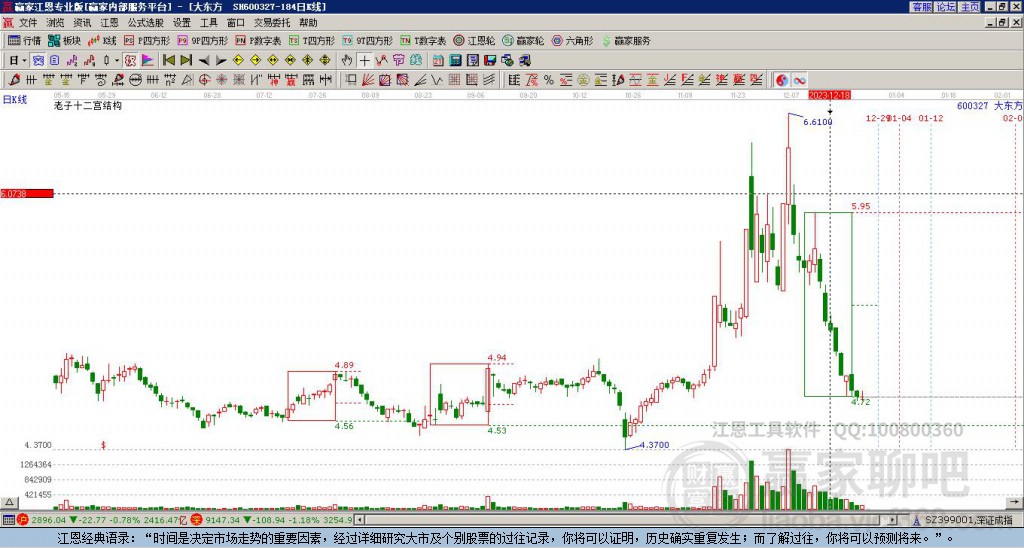Click the 主页 link in title bar
This screenshot has width=1024, height=548.
(970, 7)
